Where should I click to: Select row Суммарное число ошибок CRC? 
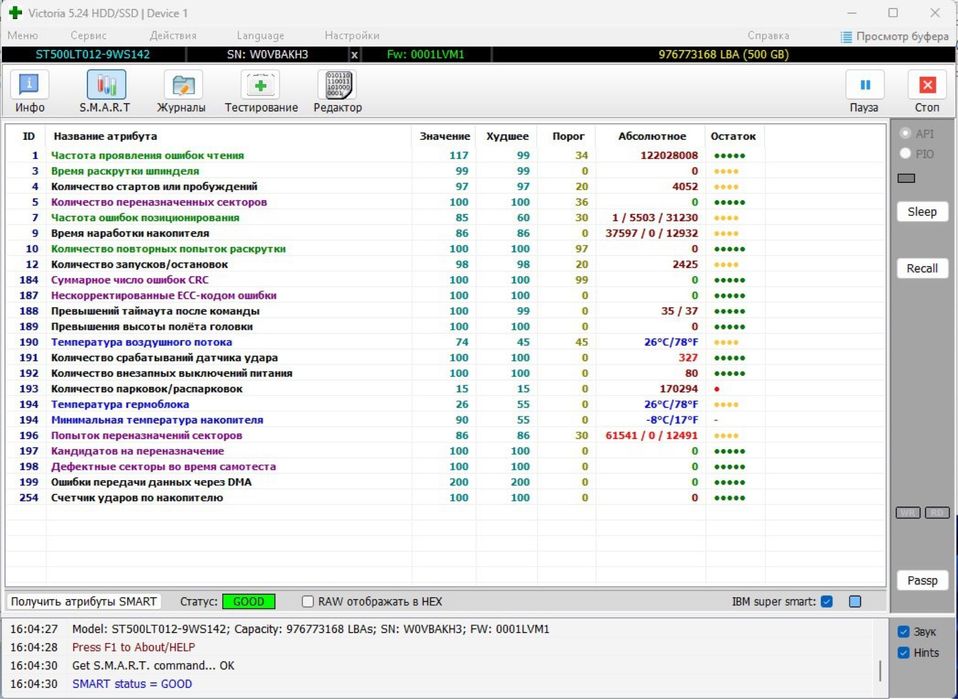click(445, 280)
